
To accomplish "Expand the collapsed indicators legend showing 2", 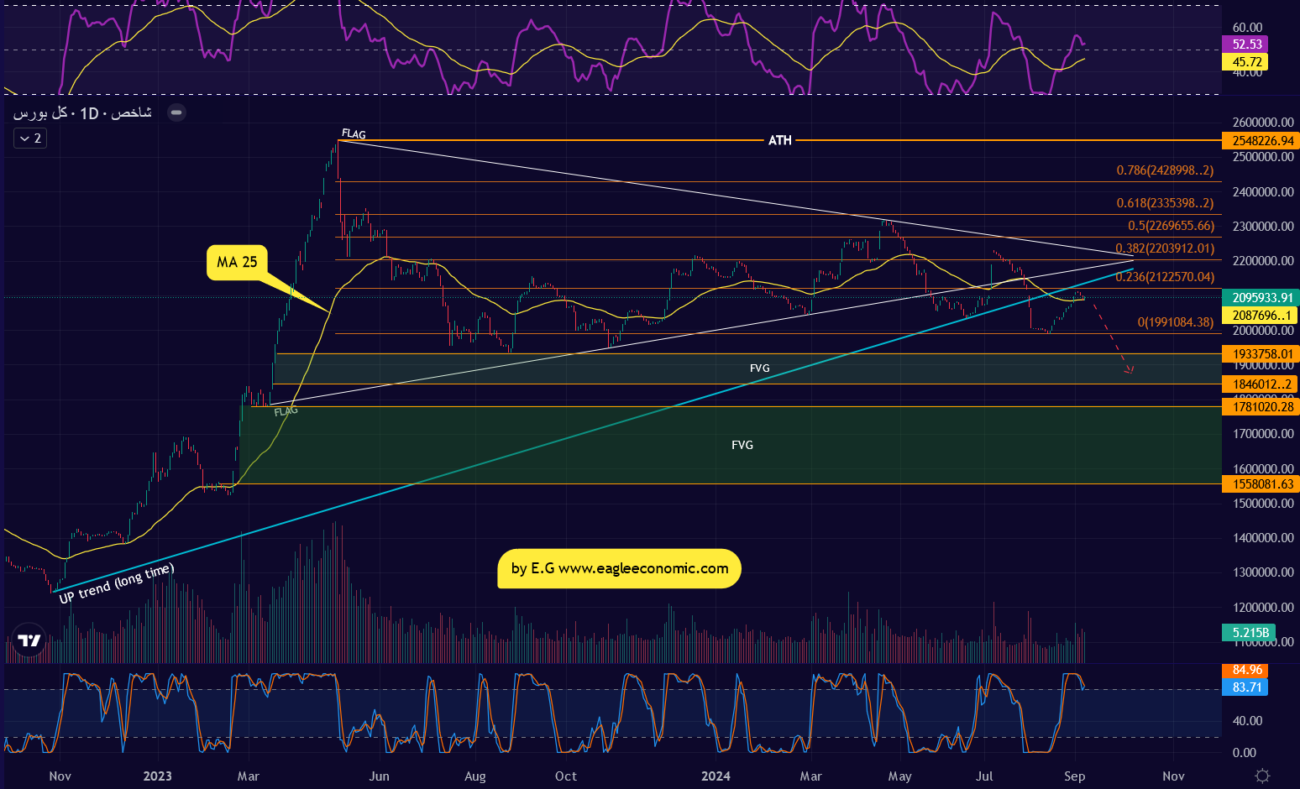I will tap(29, 139).
